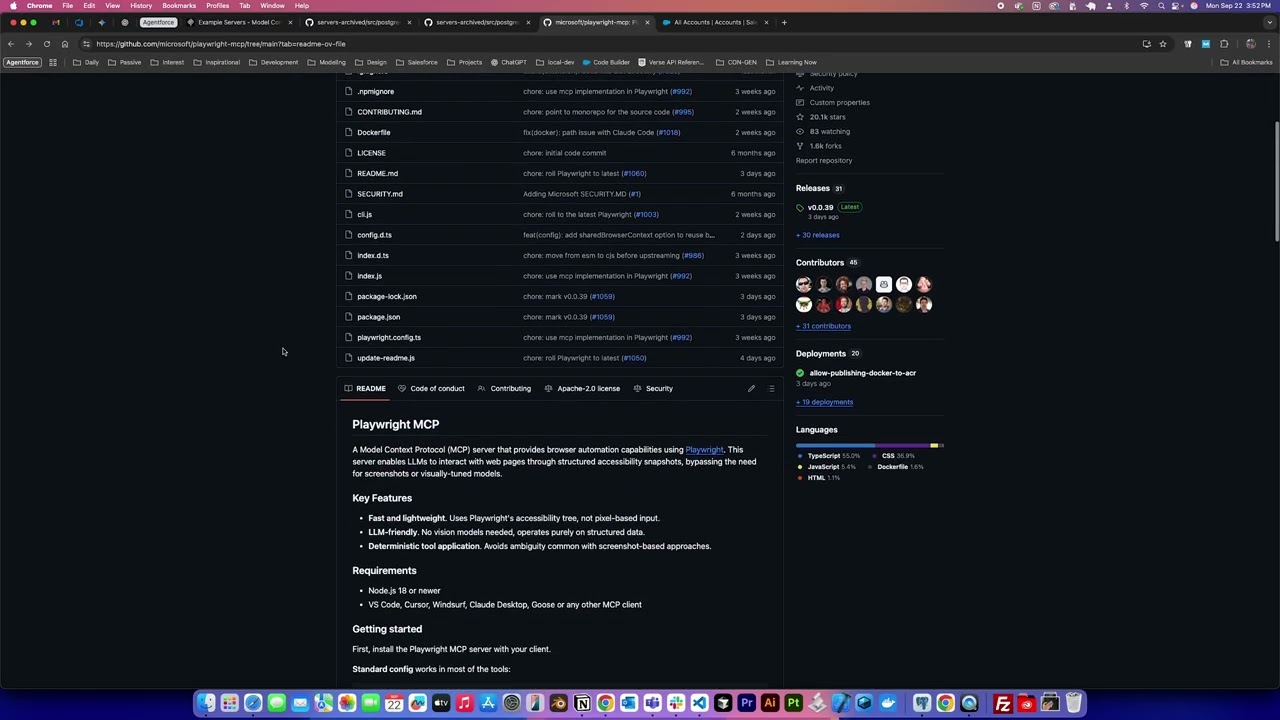This screenshot has height=720, width=1280.
Task: Open the Trash in the Dock
Action: (1073, 703)
